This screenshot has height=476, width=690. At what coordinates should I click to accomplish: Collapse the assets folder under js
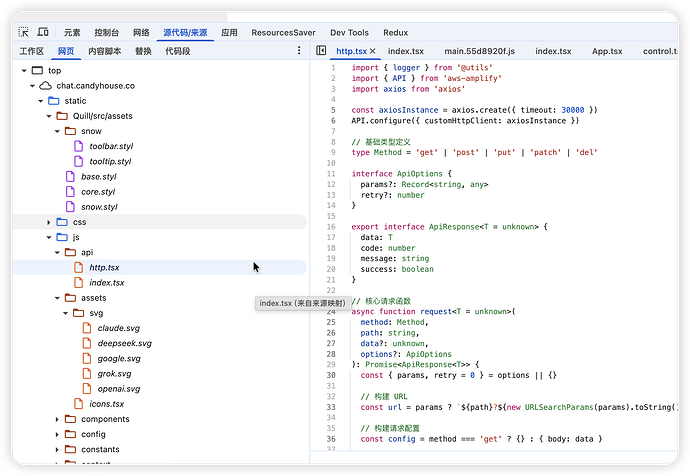coord(57,298)
